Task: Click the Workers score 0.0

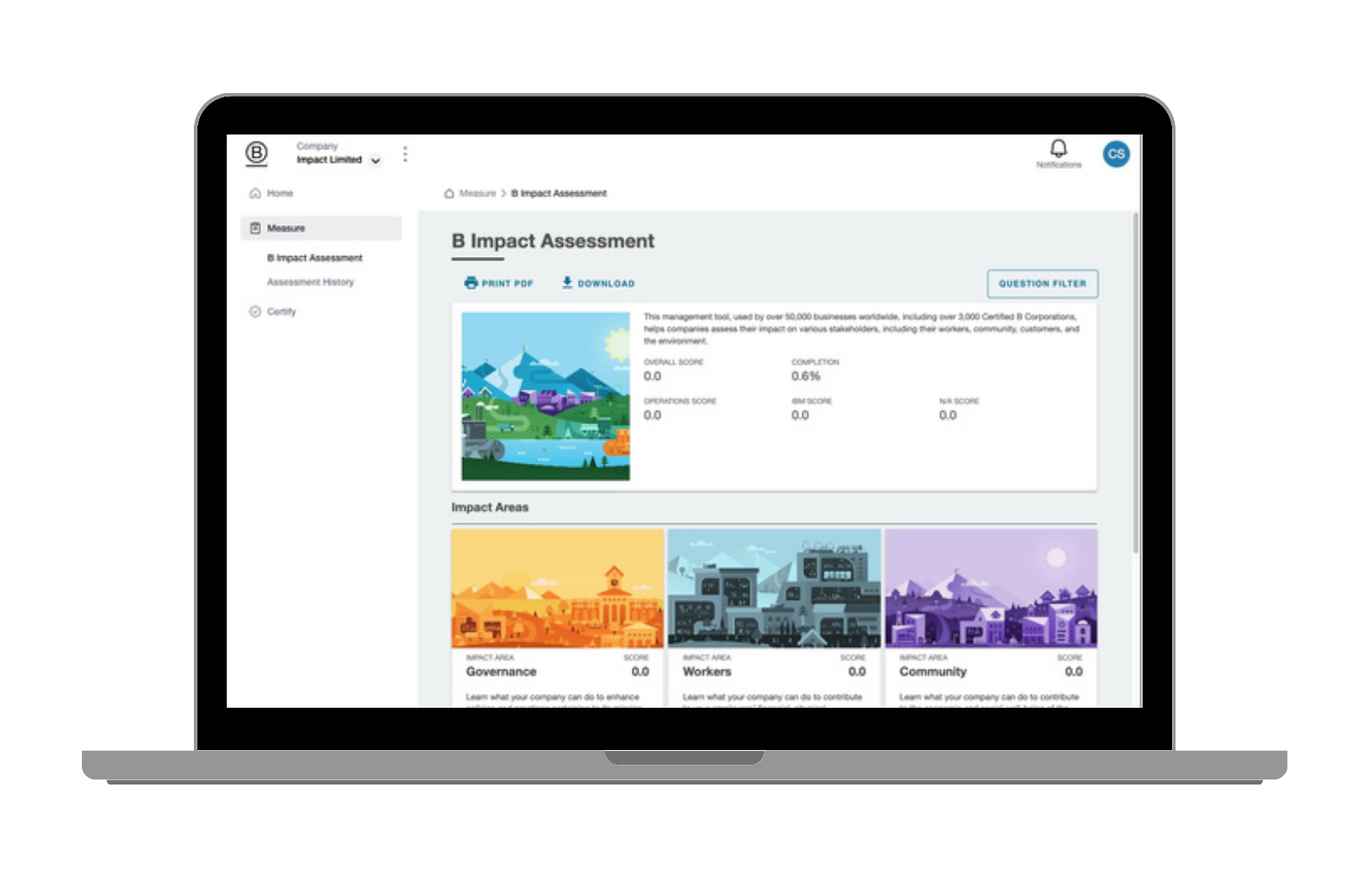Action: 857,672
